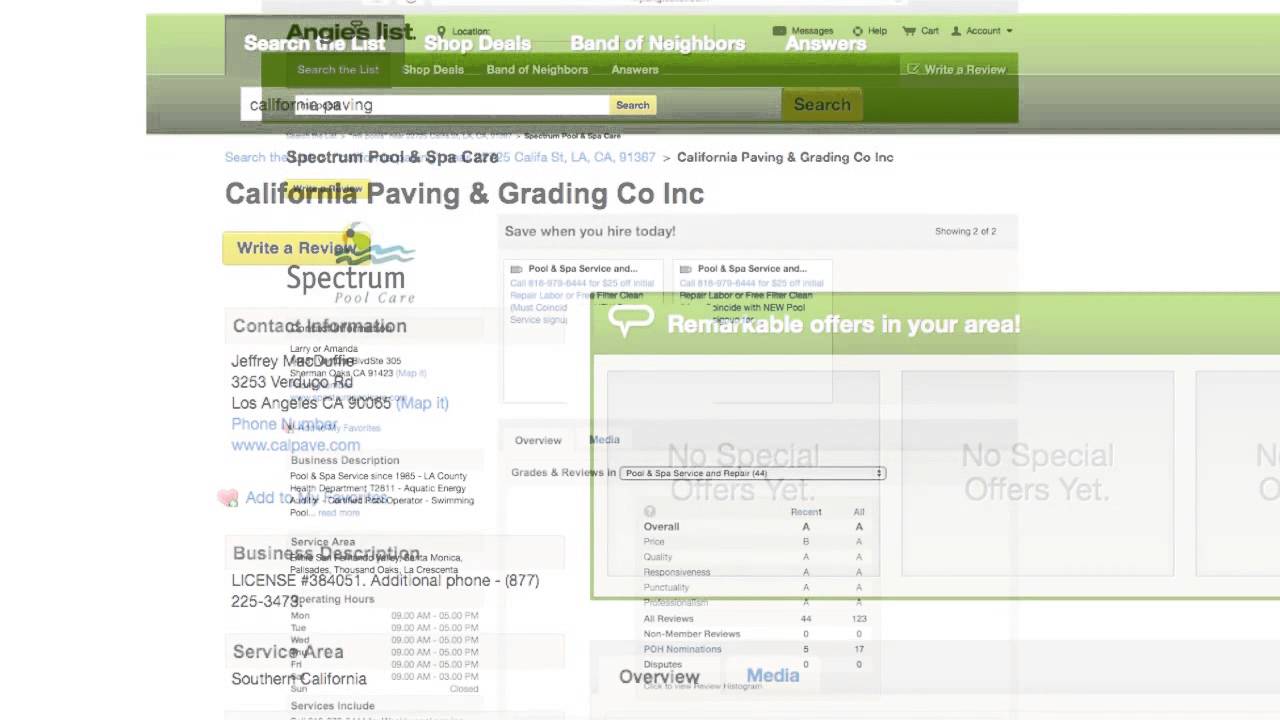Screen dimensions: 1280x720
Task: Click the speech bubble icon by Remarkable offers
Action: point(631,322)
